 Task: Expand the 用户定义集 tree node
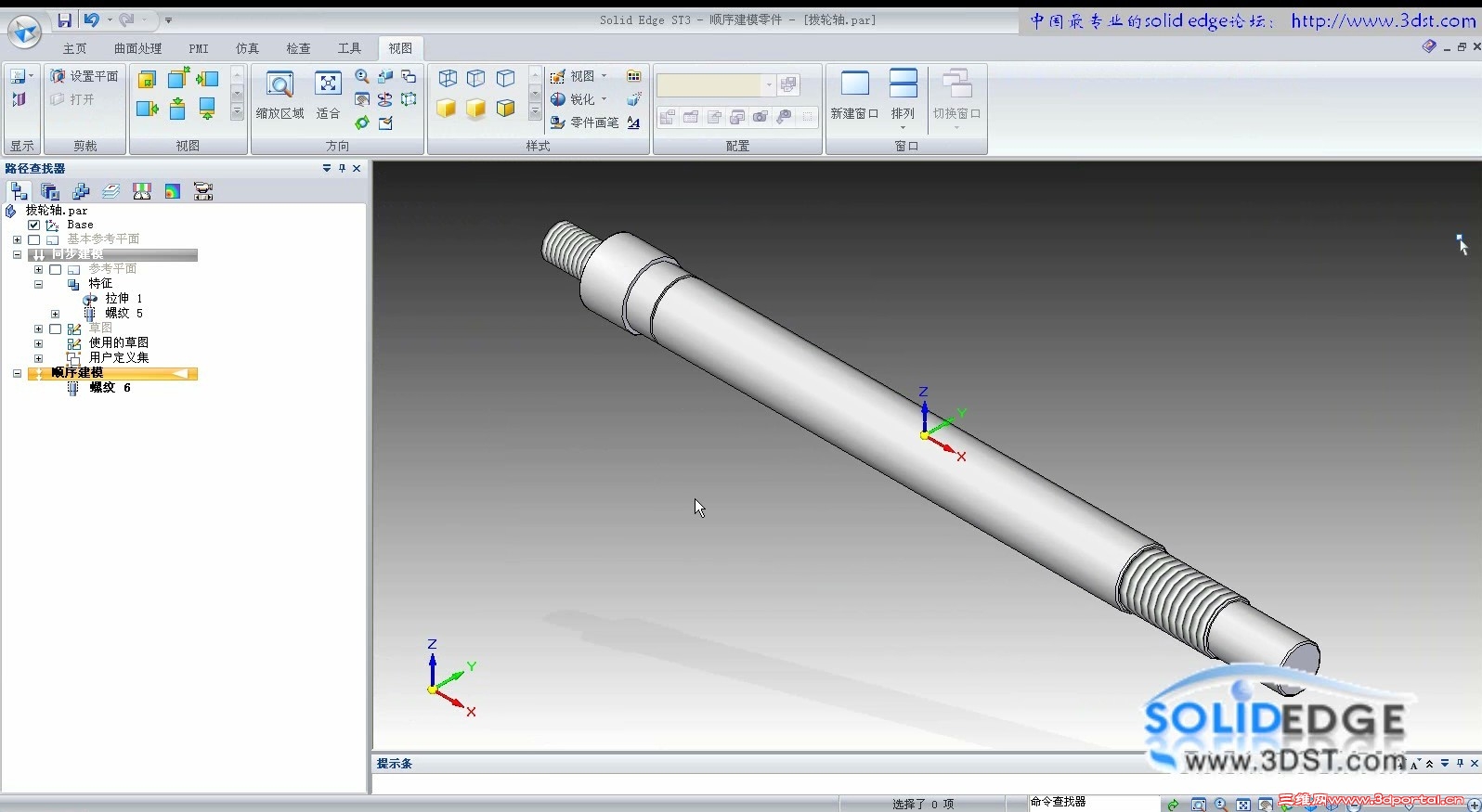pos(38,358)
